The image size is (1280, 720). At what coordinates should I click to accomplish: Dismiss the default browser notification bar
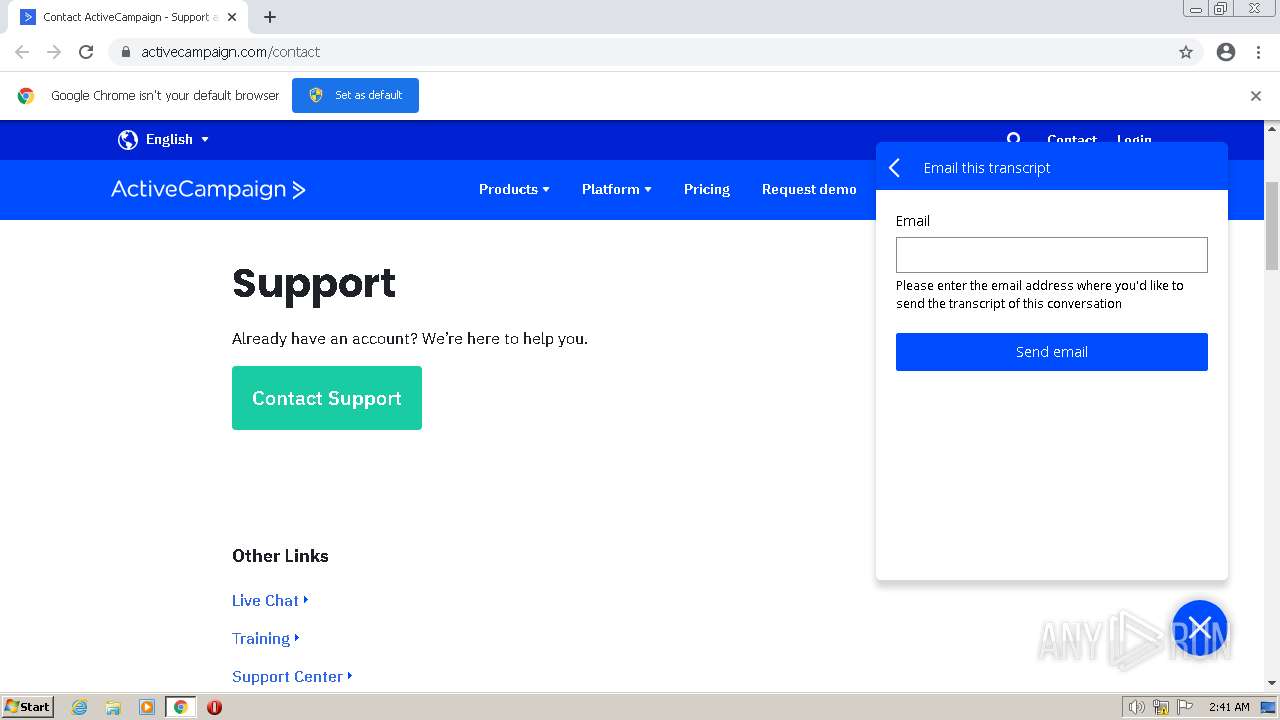coord(1256,96)
